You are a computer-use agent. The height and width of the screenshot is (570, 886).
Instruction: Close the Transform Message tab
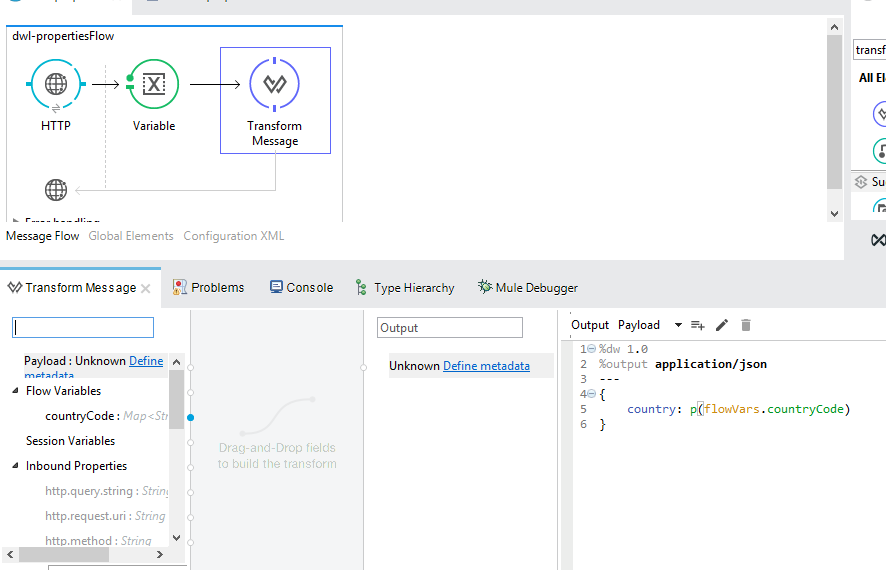point(146,288)
